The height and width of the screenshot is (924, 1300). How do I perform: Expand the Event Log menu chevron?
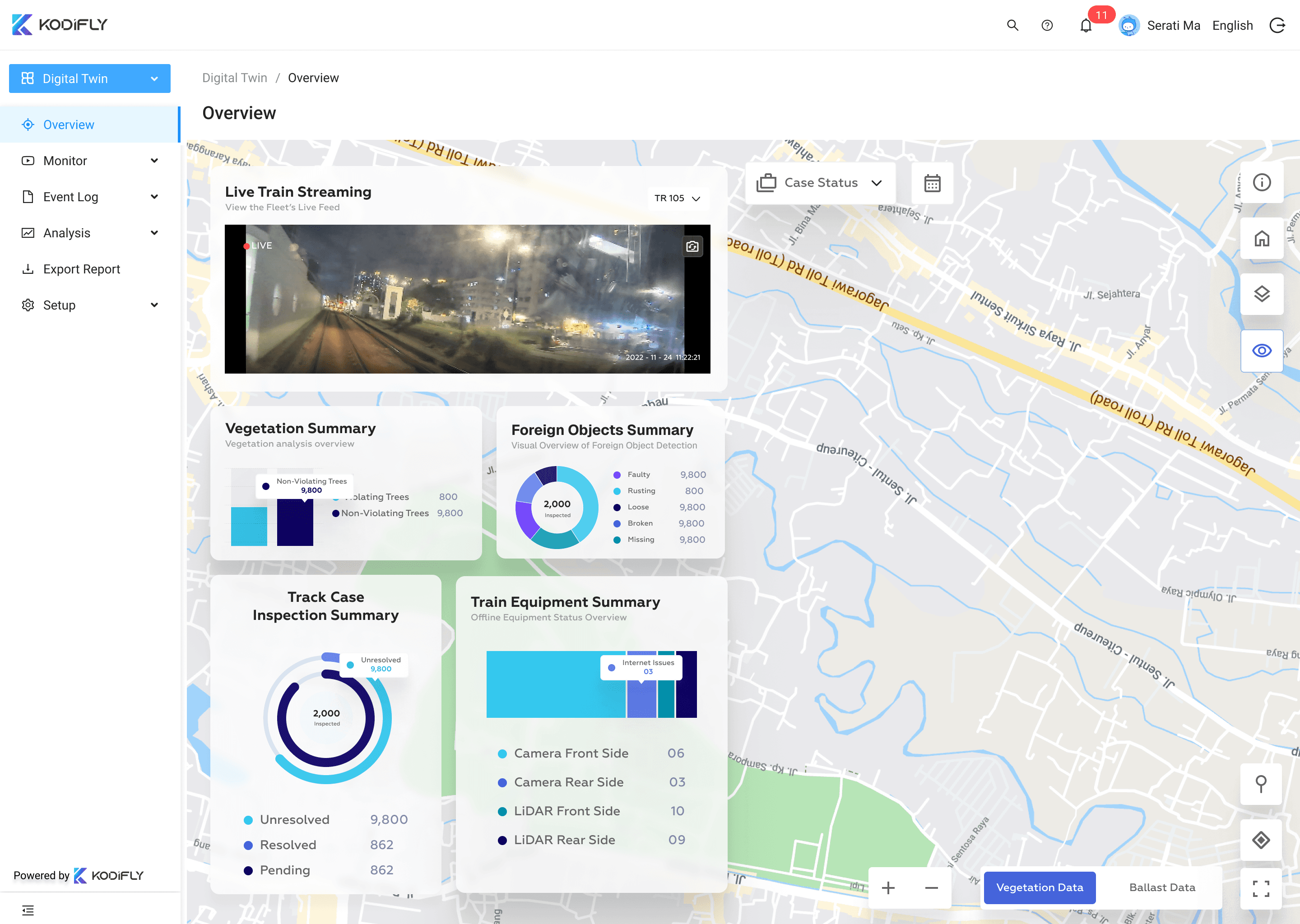click(154, 197)
